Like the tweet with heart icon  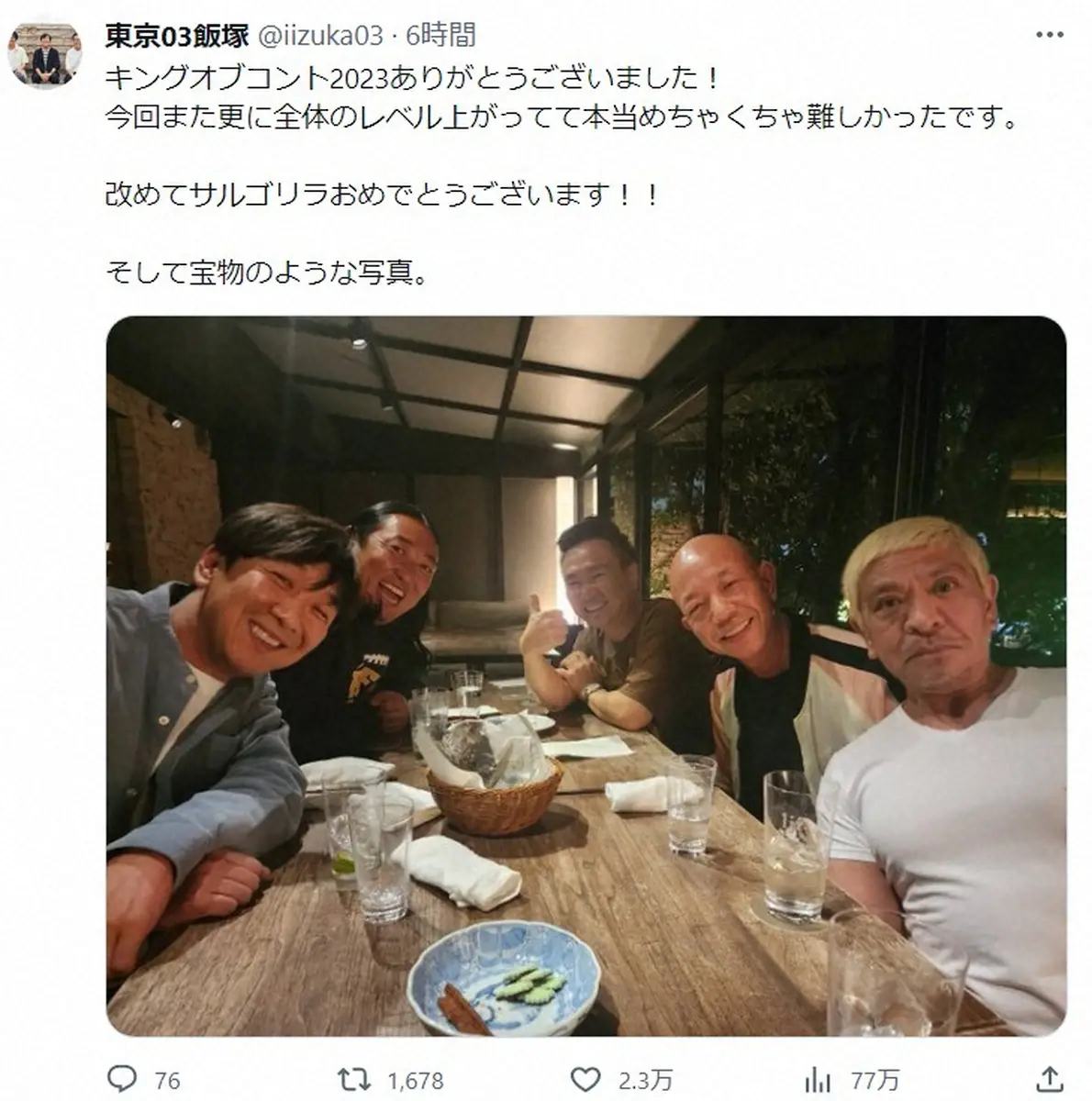coord(585,1080)
